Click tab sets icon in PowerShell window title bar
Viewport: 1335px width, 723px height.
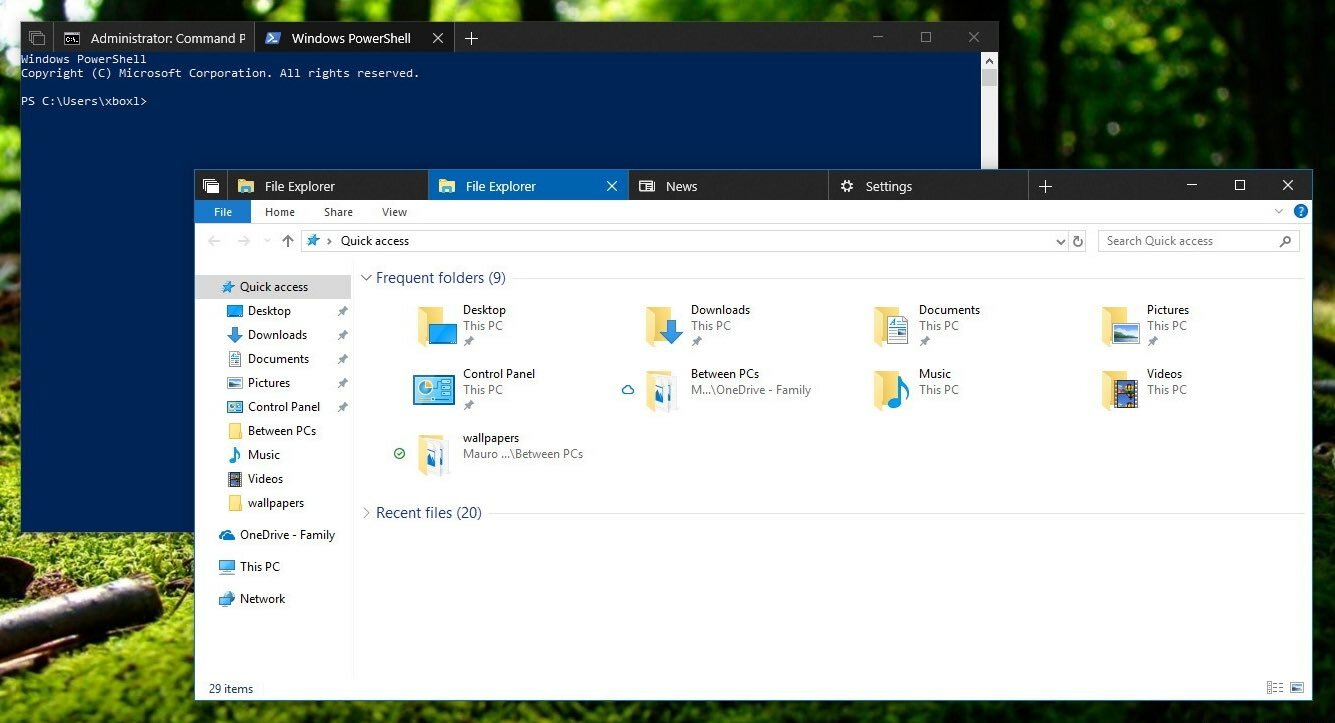(37, 38)
